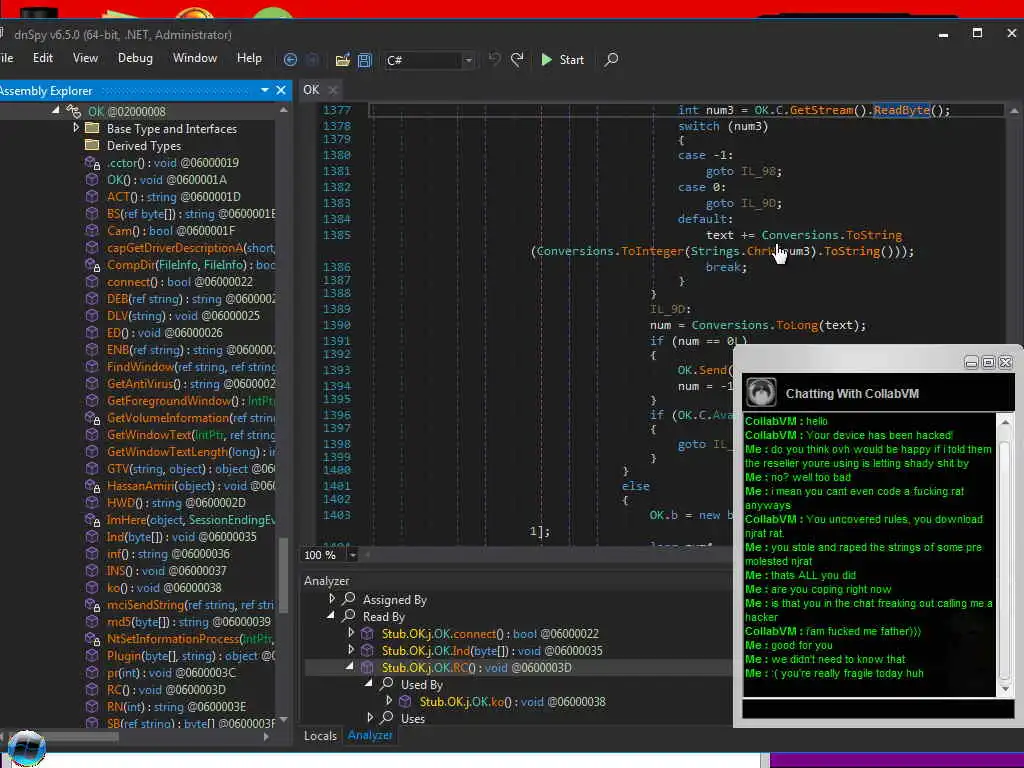Navigate backward with the back arrow icon
Viewport: 1024px width, 768px height.
coord(291,60)
